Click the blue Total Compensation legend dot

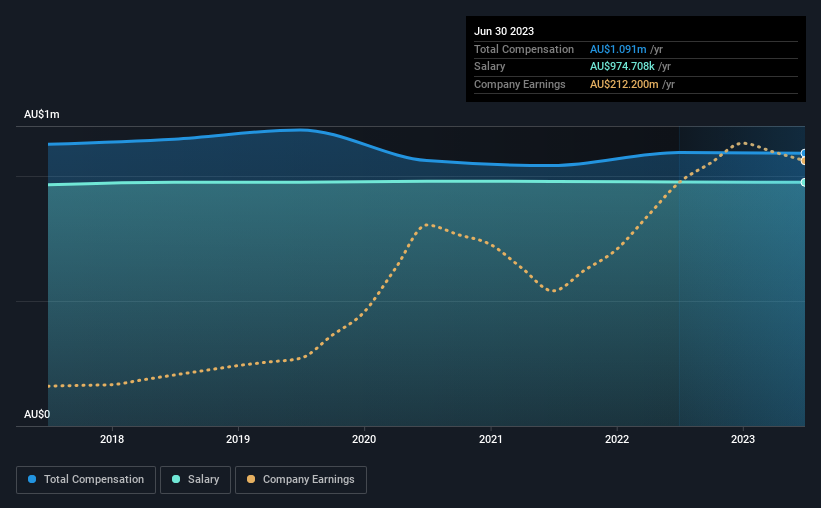(32, 479)
